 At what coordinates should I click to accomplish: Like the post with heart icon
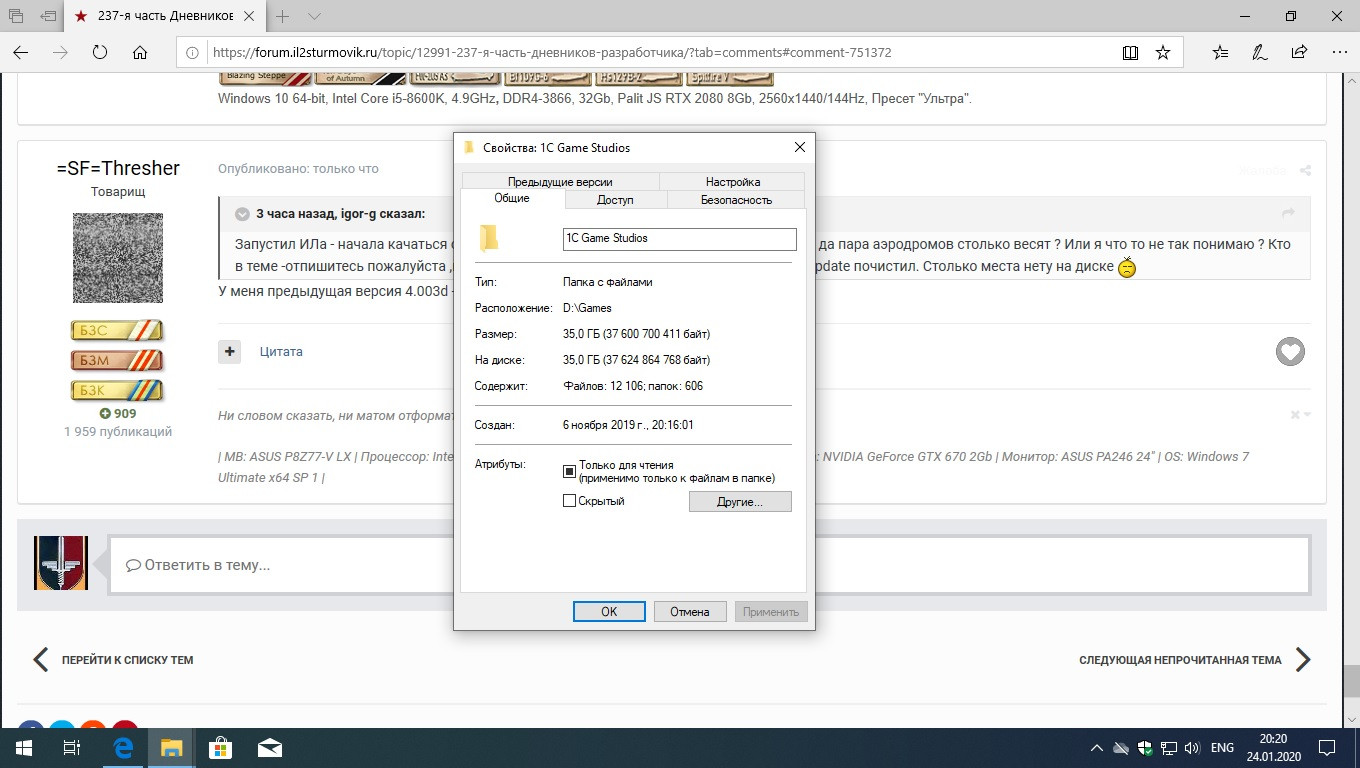(1290, 351)
